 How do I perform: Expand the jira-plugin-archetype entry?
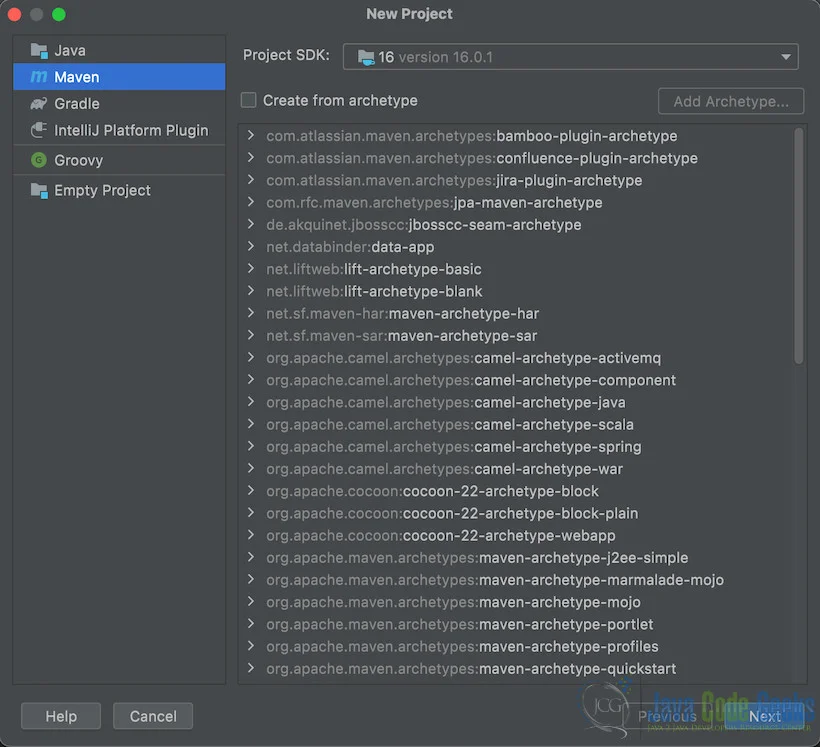[251, 180]
